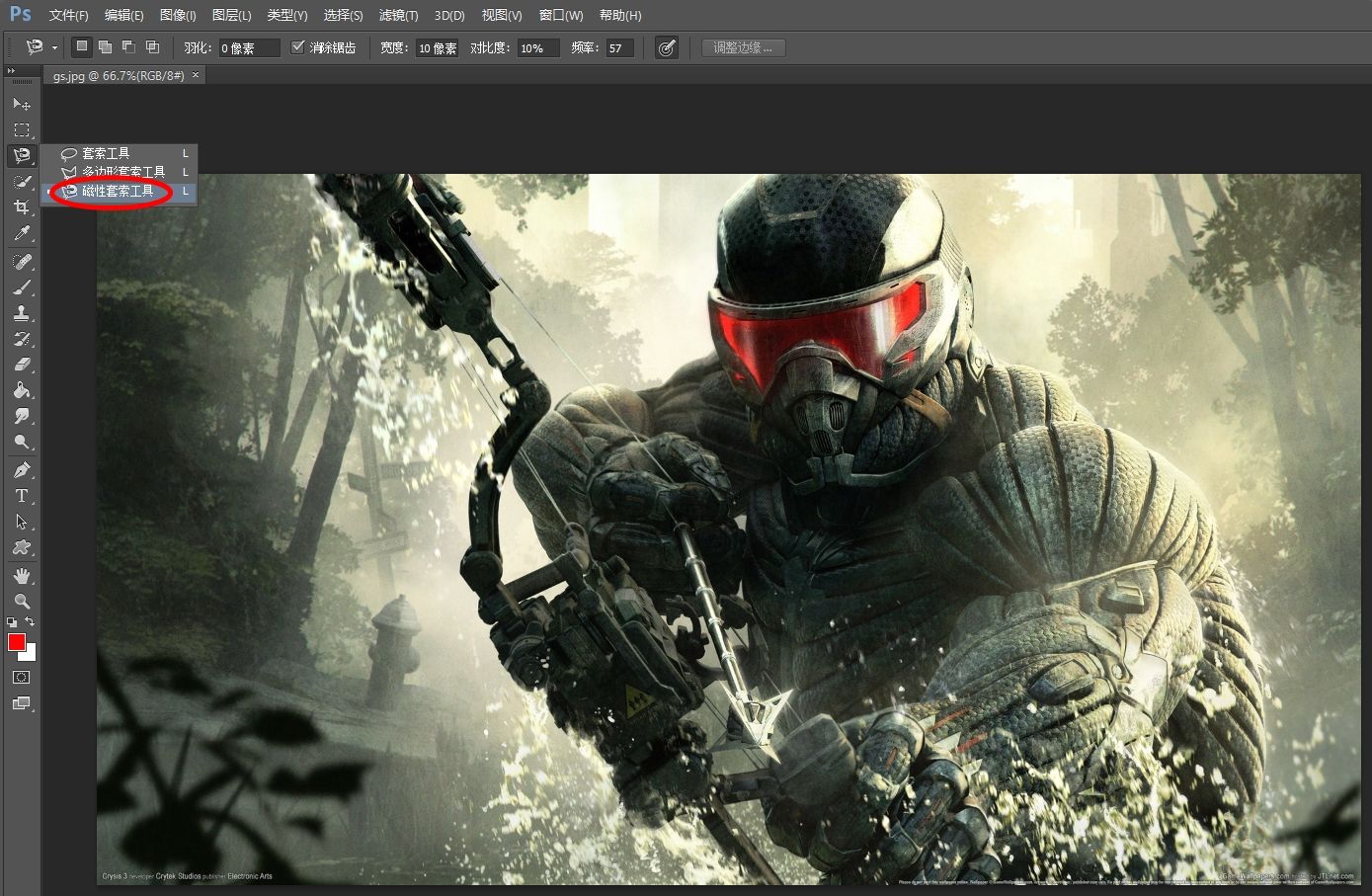Screen dimensions: 1372x896
Task: Select the Path Selection tool
Action: point(21,522)
